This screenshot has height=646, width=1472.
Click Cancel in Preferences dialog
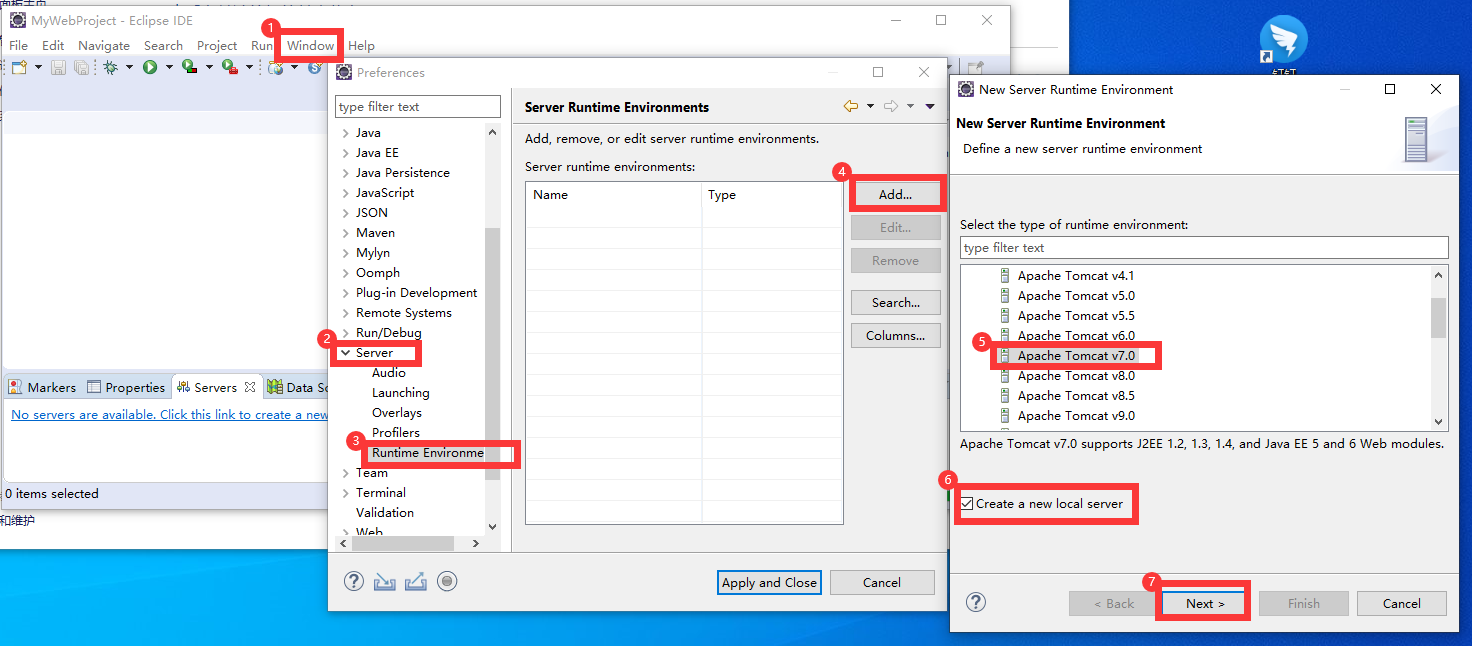882,582
